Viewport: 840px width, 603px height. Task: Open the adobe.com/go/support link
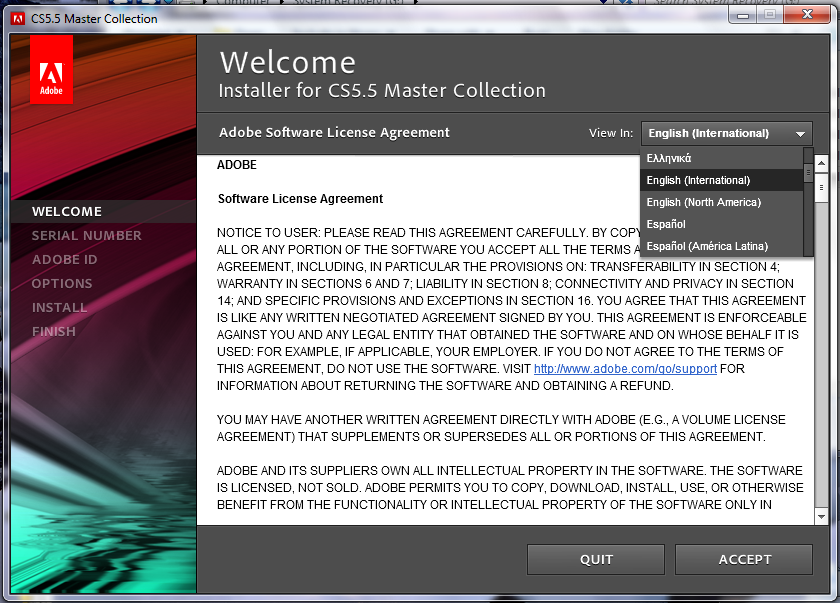pos(625,369)
